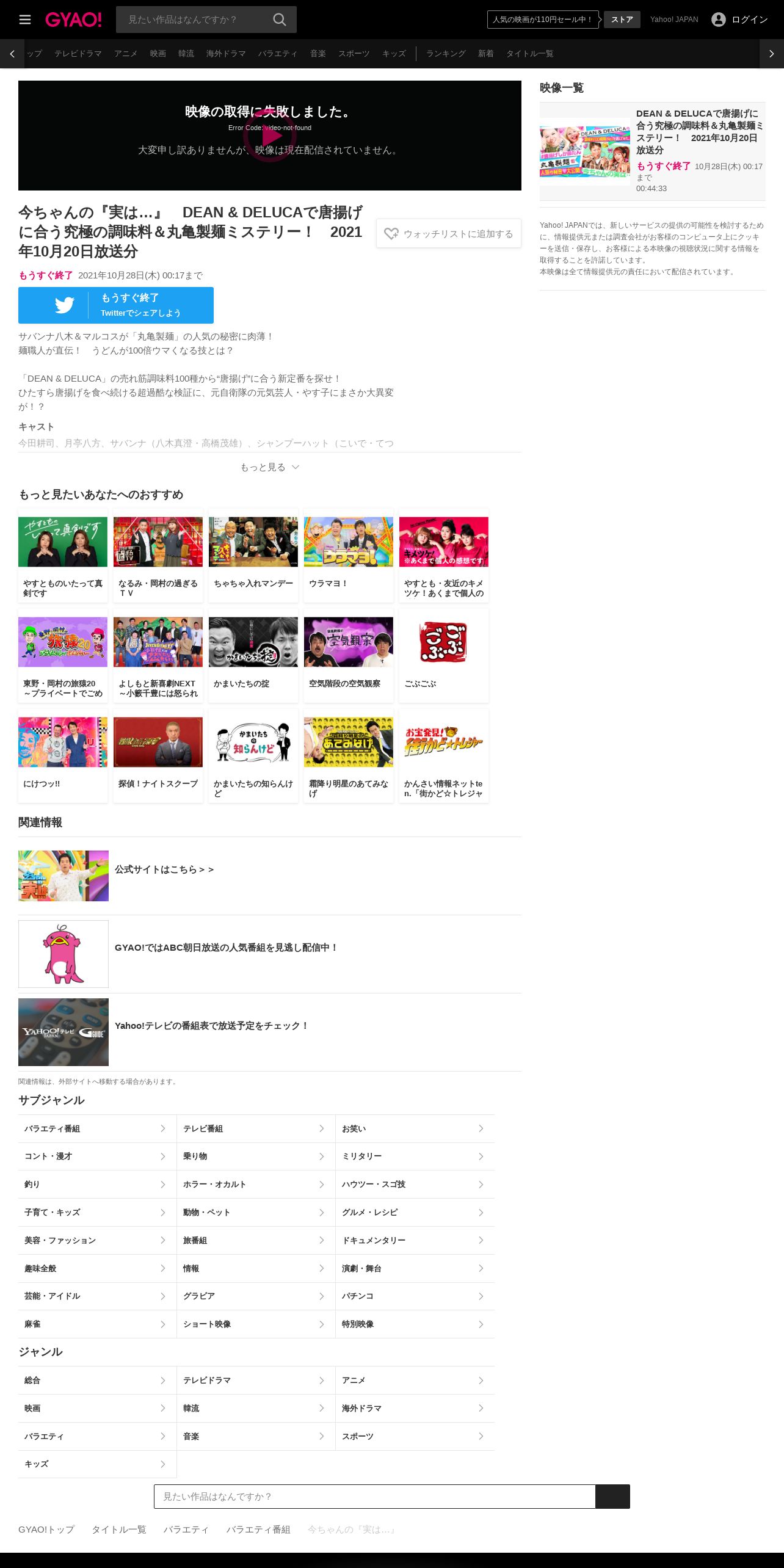Play the video using center play button

[270, 136]
